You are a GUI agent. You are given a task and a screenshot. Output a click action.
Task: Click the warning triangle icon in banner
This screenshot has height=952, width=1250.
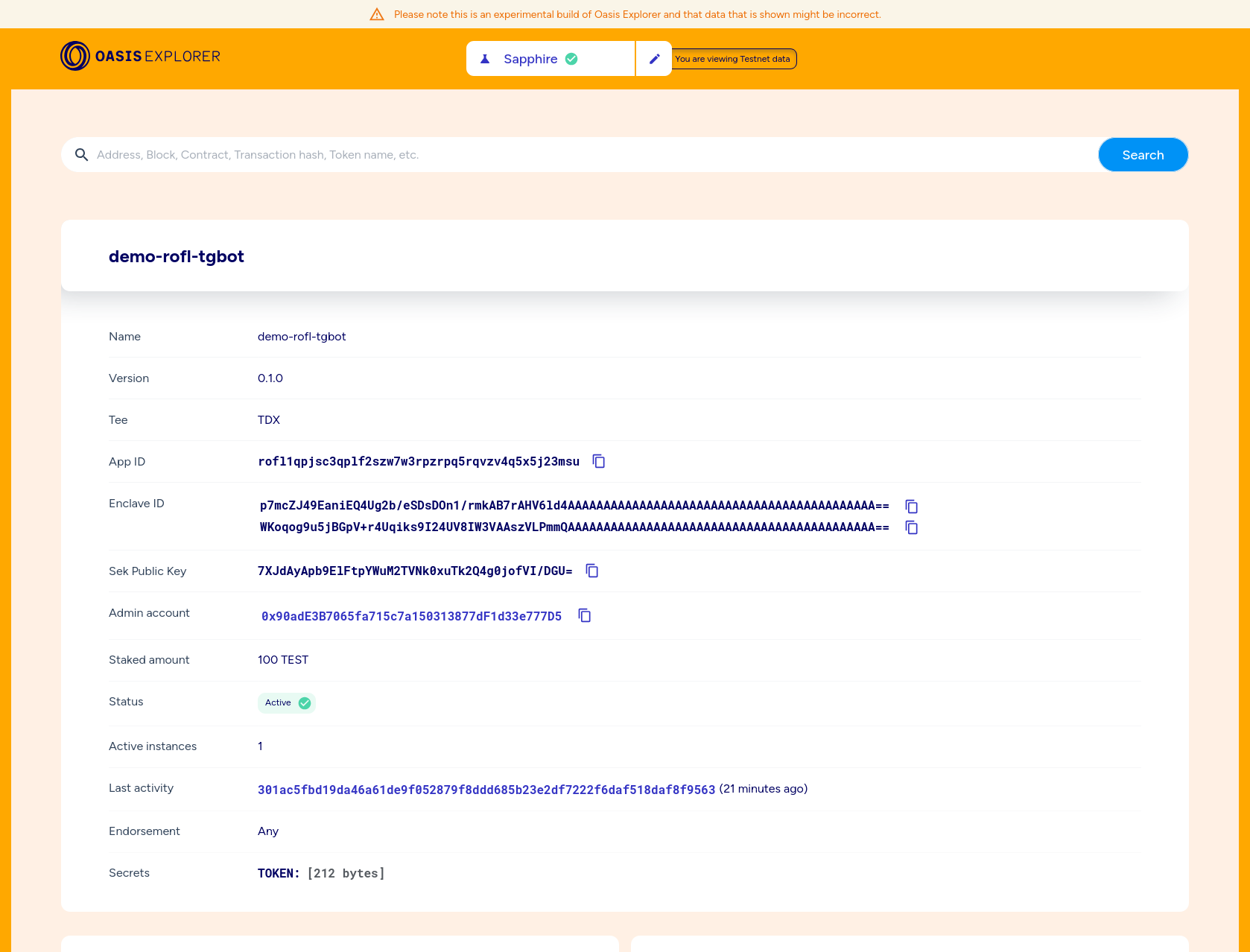(377, 14)
